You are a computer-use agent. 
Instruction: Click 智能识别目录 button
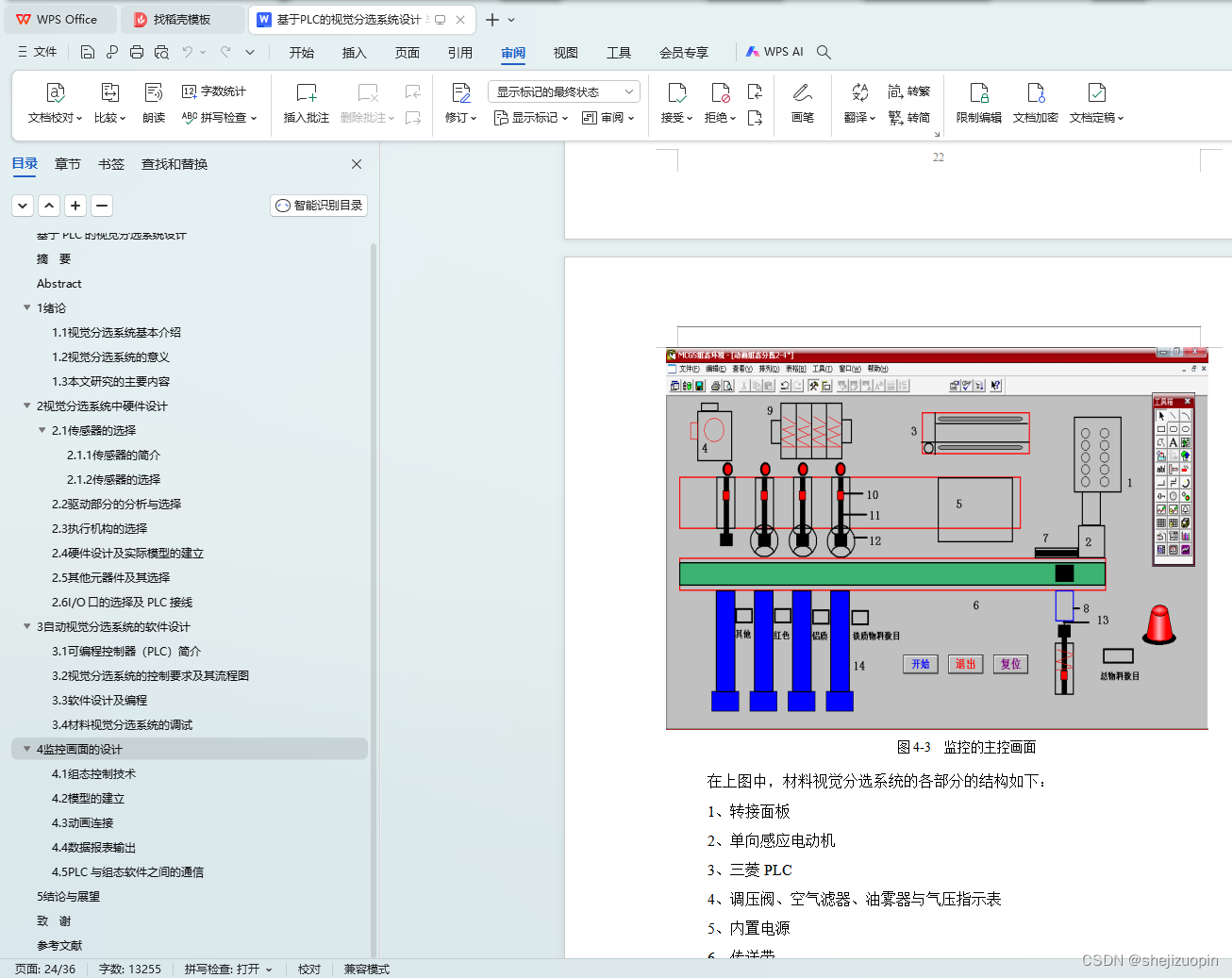pyautogui.click(x=319, y=206)
